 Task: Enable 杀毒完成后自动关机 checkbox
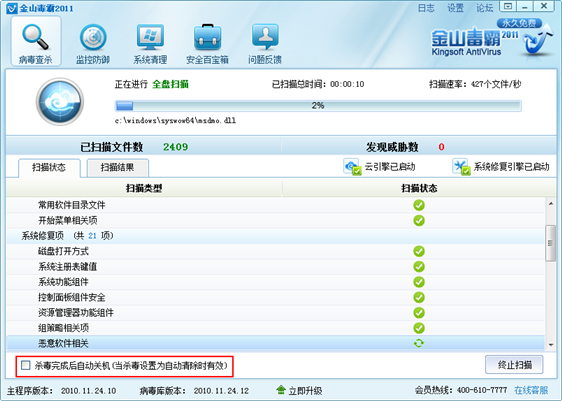pyautogui.click(x=26, y=366)
